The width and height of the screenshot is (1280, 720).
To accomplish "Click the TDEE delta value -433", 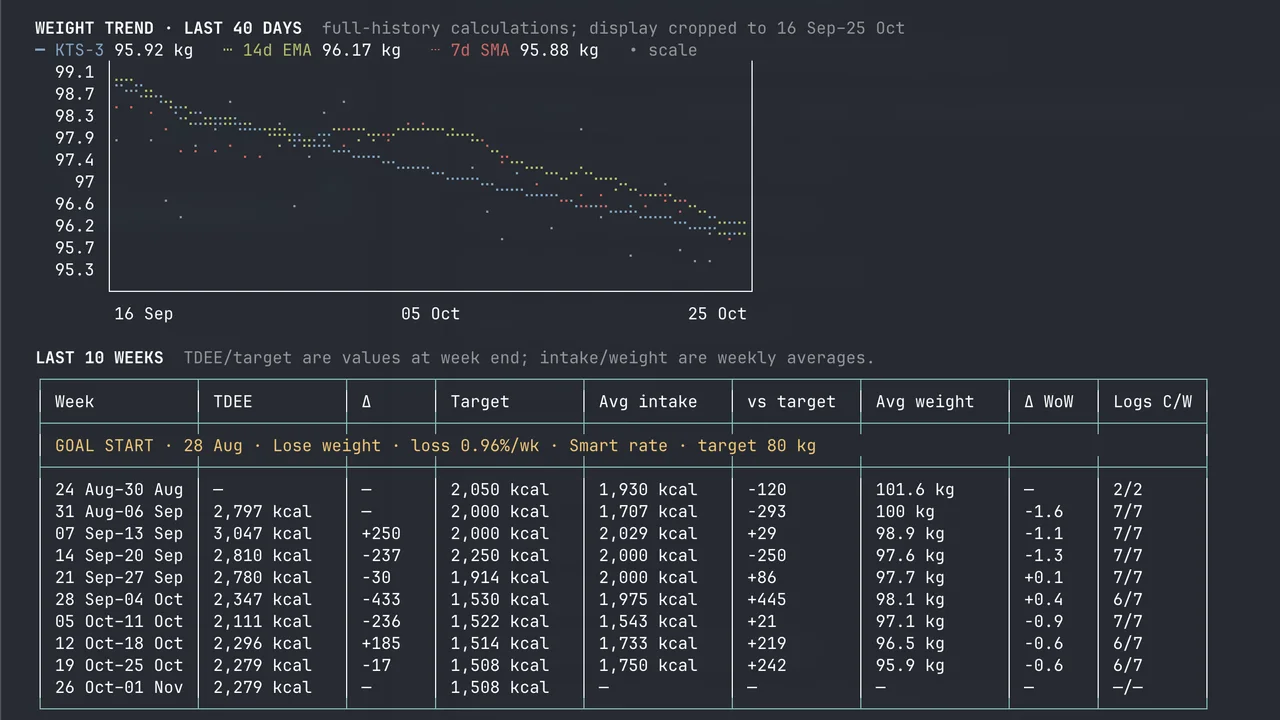I will [381, 600].
